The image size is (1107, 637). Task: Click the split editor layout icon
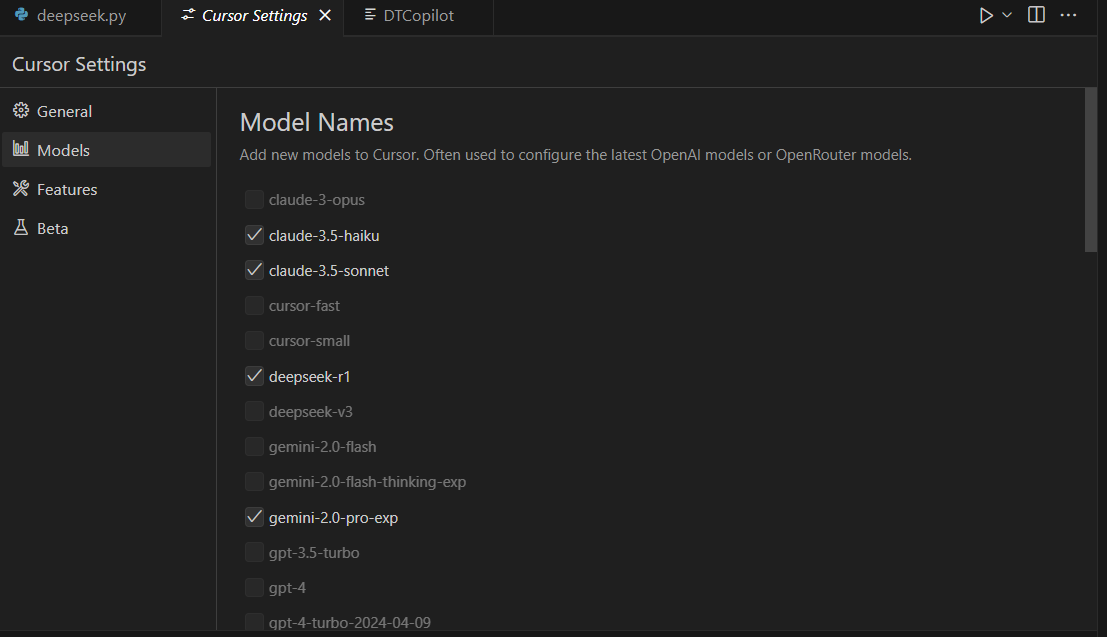click(x=1037, y=15)
